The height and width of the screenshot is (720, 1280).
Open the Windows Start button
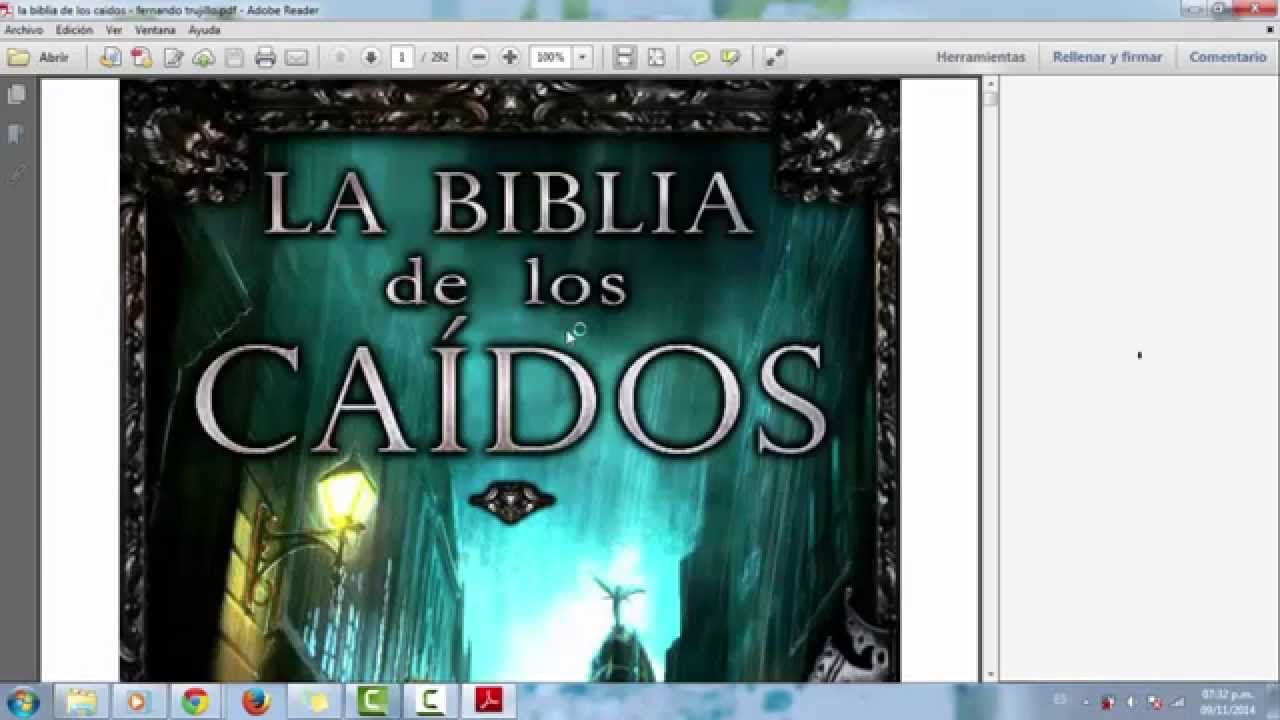click(23, 702)
